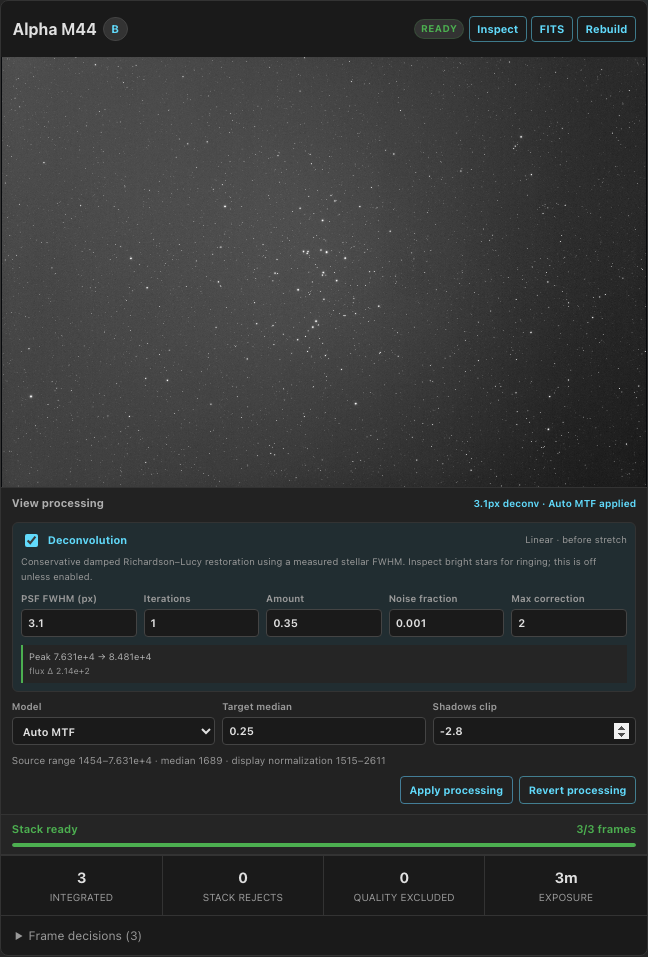The height and width of the screenshot is (957, 648).
Task: Click the Shadows clip stepper arrows
Action: [621, 731]
